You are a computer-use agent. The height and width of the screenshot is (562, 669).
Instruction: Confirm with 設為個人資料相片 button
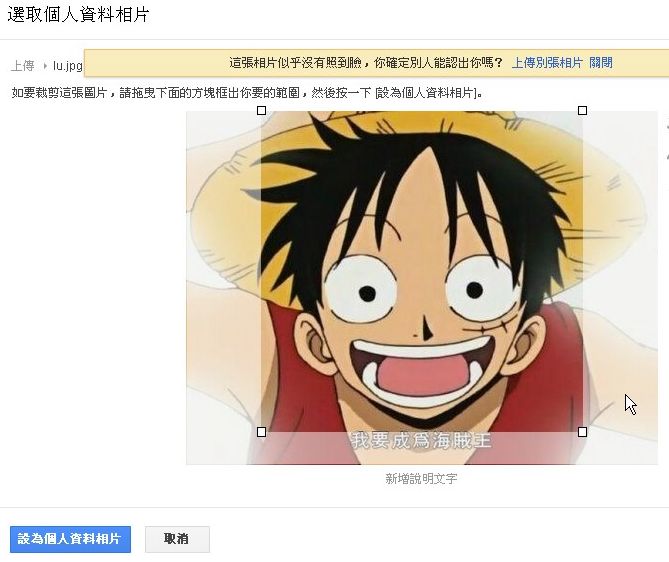(x=70, y=539)
